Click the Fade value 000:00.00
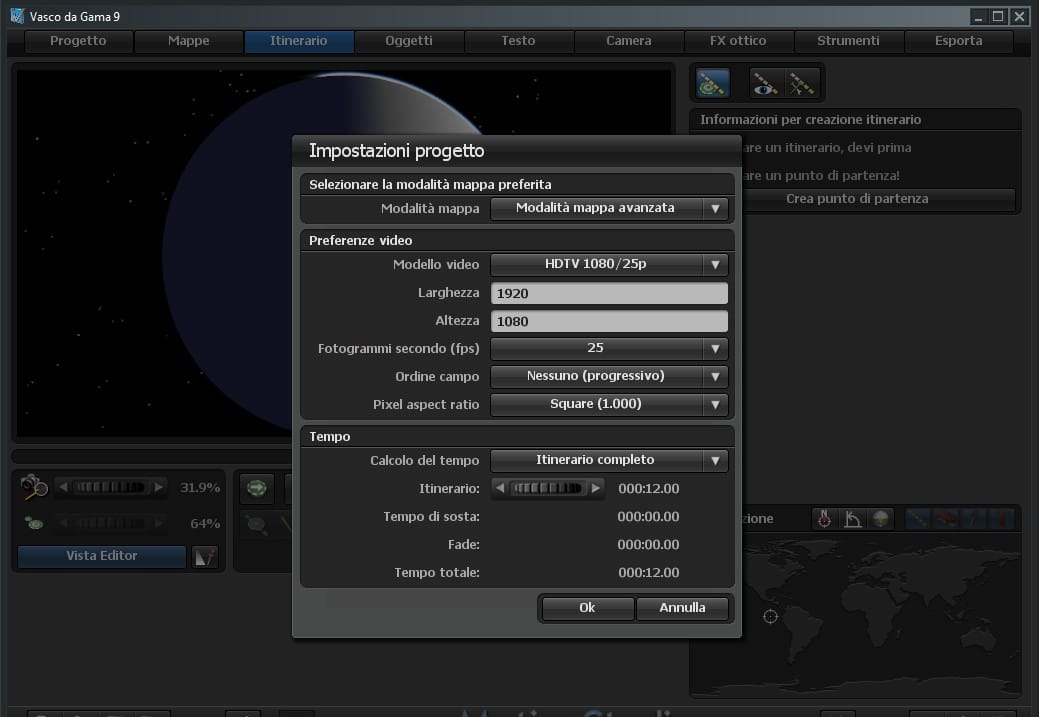The width and height of the screenshot is (1039, 717). [649, 545]
